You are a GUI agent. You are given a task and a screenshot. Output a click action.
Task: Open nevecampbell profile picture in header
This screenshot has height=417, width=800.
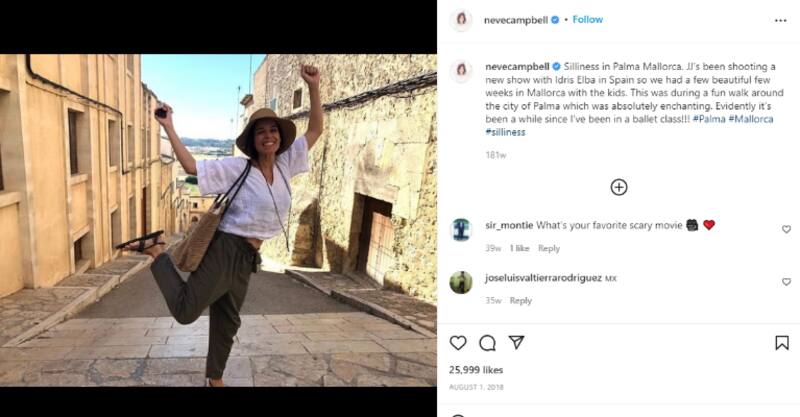[x=461, y=20]
